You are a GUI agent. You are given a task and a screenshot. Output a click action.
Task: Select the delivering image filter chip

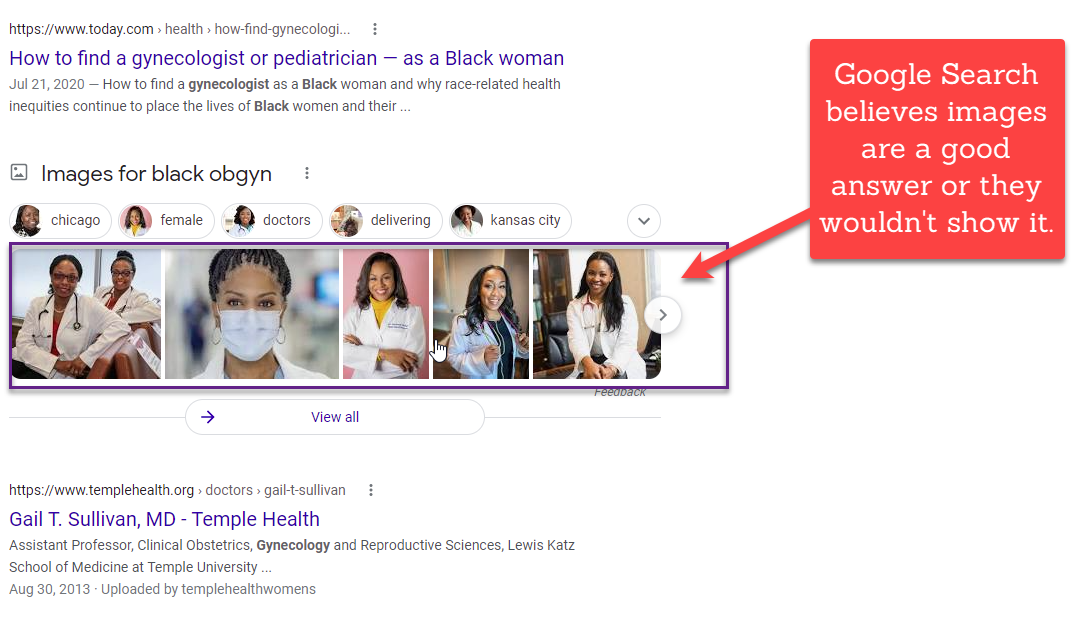[x=386, y=220]
